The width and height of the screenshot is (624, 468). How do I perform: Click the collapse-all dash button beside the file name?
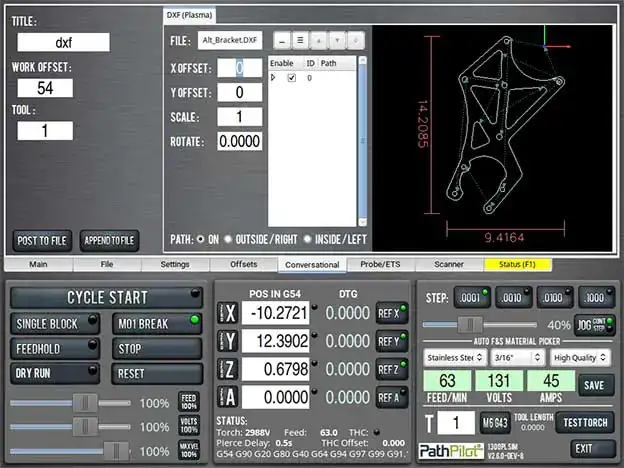pyautogui.click(x=282, y=41)
